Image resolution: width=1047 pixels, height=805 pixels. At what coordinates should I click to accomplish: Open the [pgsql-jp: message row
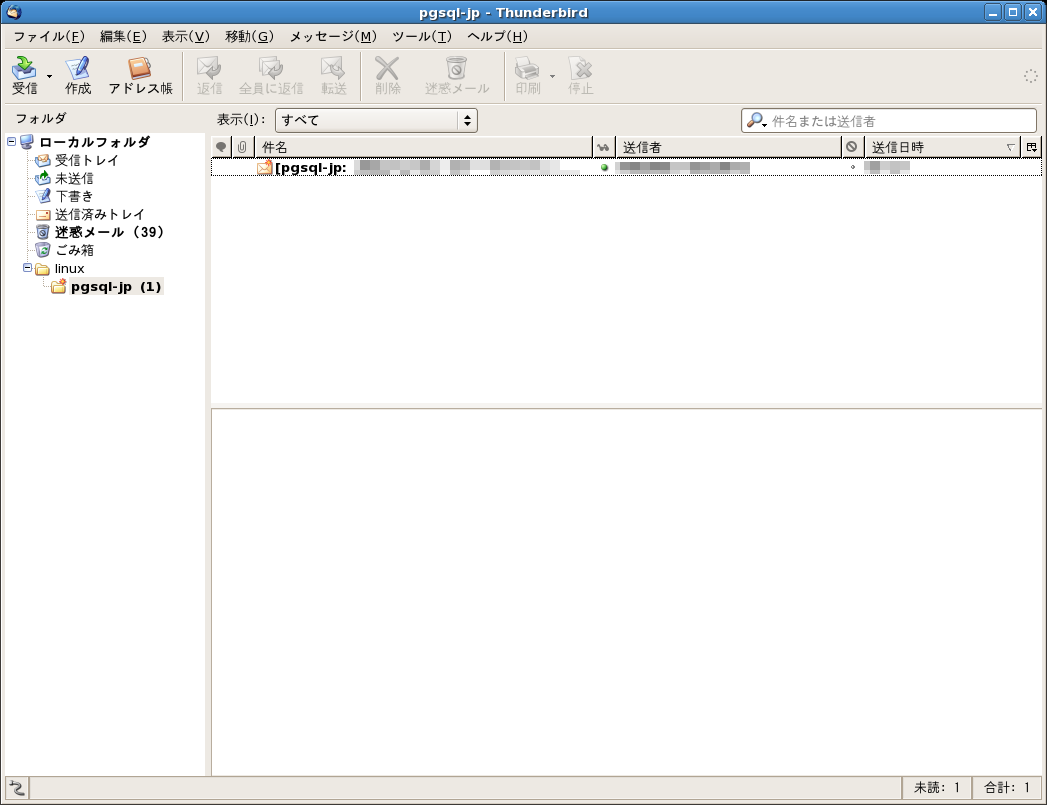tap(626, 168)
